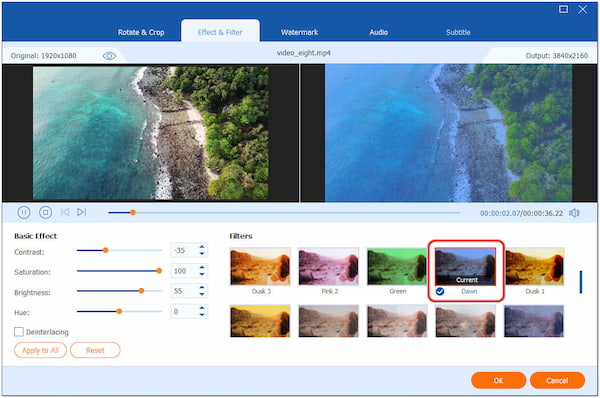Screen dimensions: 600x398
Task: Click the Apply to All button
Action: [40, 350]
